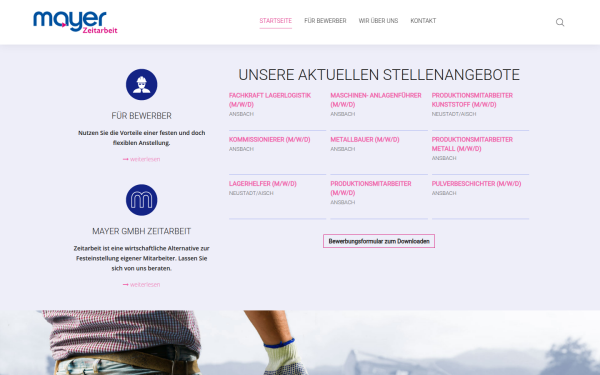Open Kontakt menu item
The width and height of the screenshot is (600, 375).
pos(423,21)
